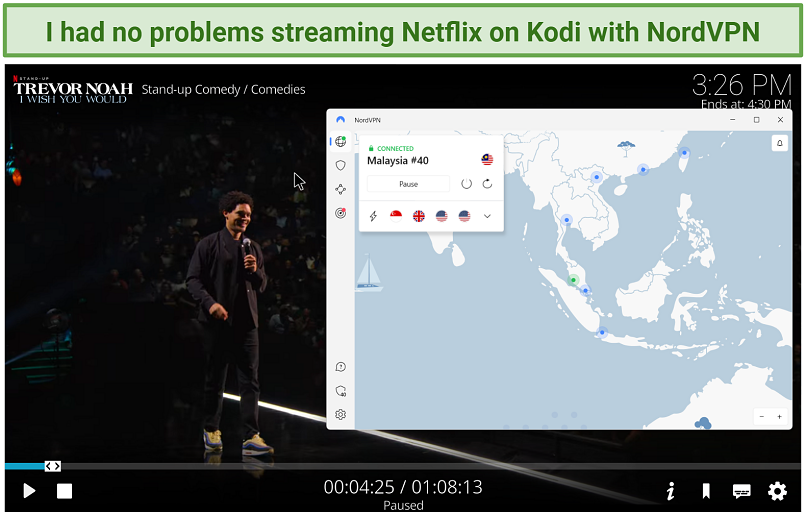Viewport: 806px width, 515px height.
Task: Select the green Malaysia server dot on the map
Action: pos(573,280)
